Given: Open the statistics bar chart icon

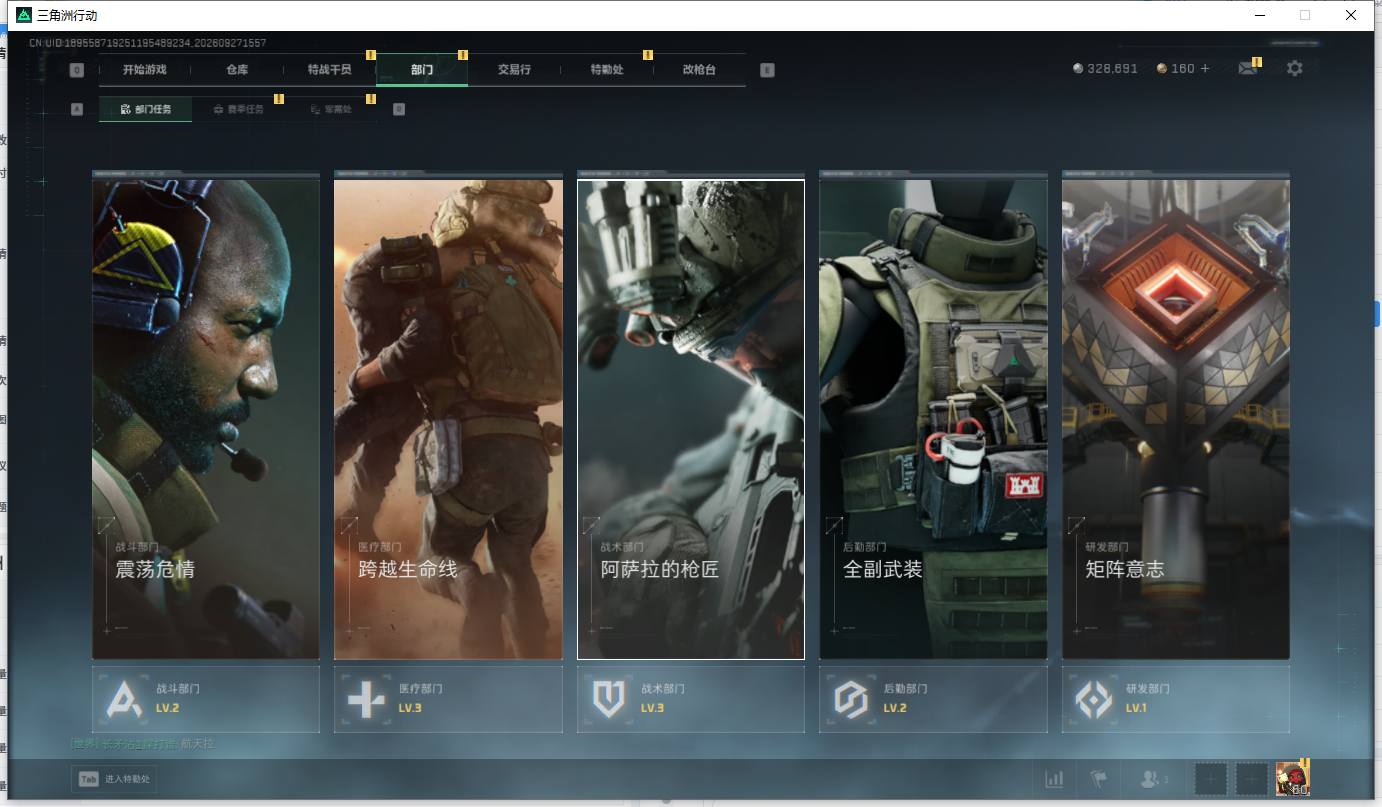Looking at the screenshot, I should tap(1054, 779).
